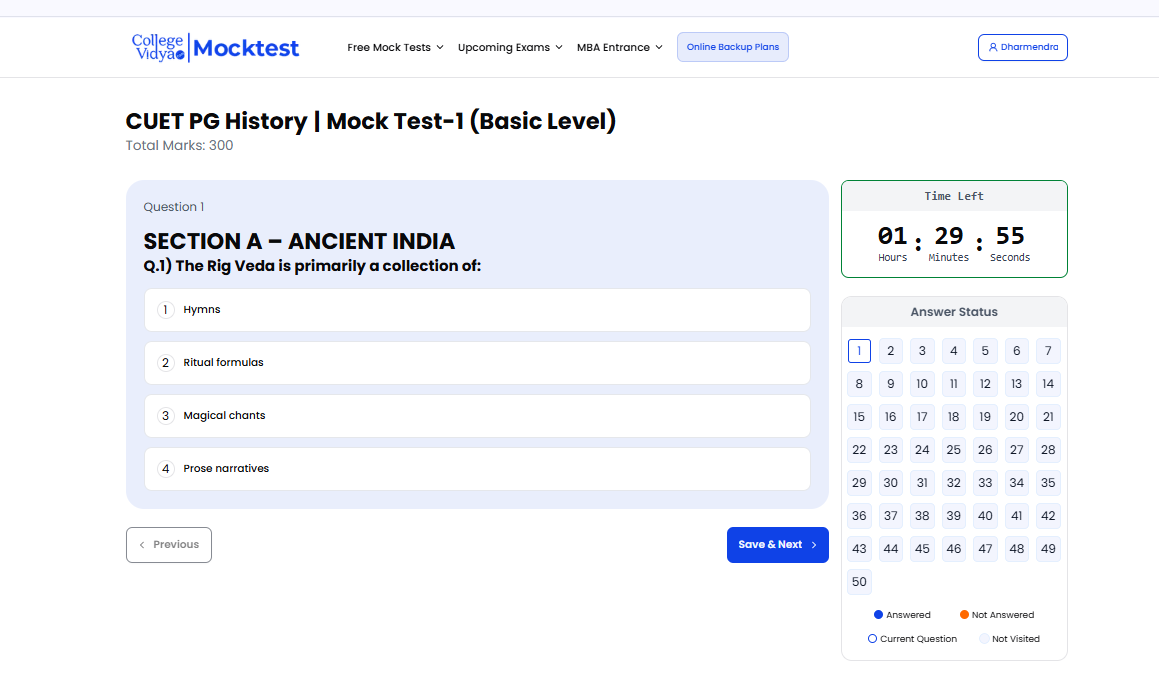
Task: Click the blue Answered legend dot
Action: pyautogui.click(x=878, y=615)
